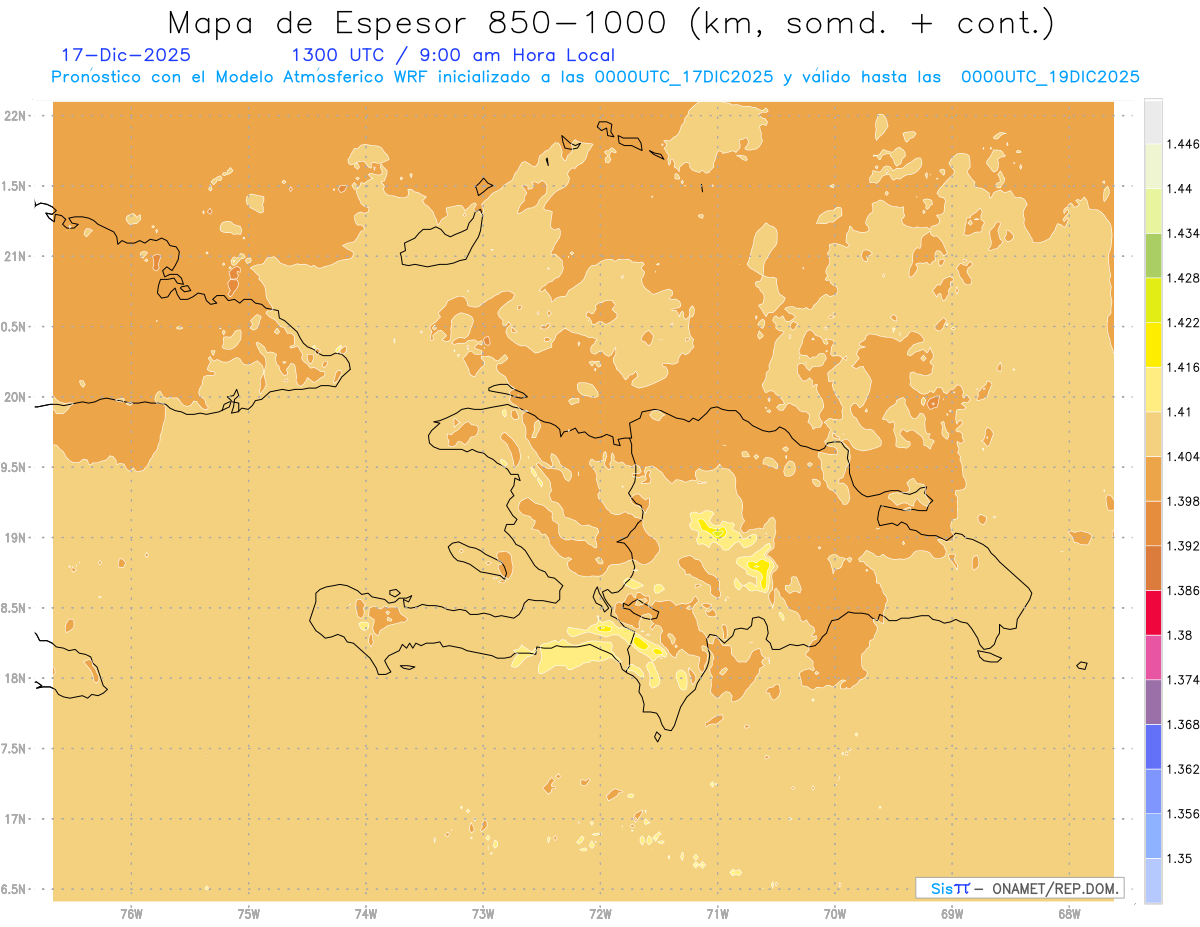Click the "ONAMET/REP.DOM." credit label
The width and height of the screenshot is (1200, 927).
point(1054,888)
